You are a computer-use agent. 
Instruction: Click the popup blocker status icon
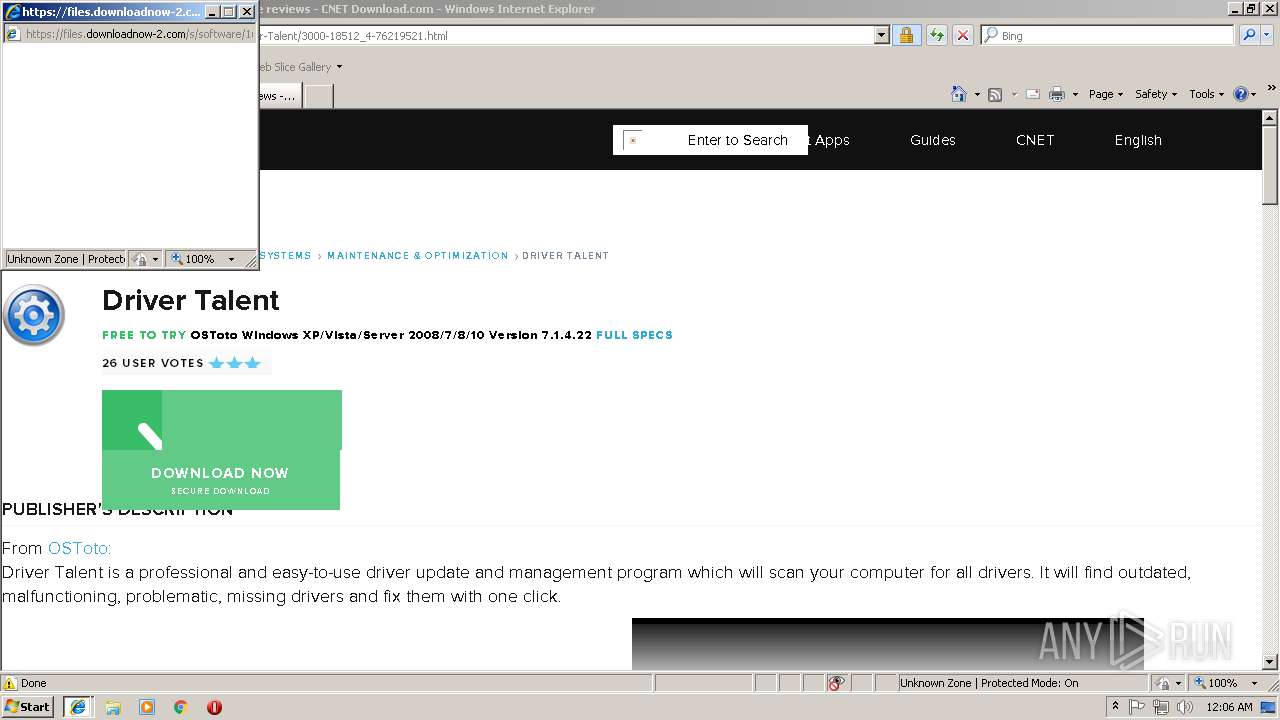[x=836, y=683]
